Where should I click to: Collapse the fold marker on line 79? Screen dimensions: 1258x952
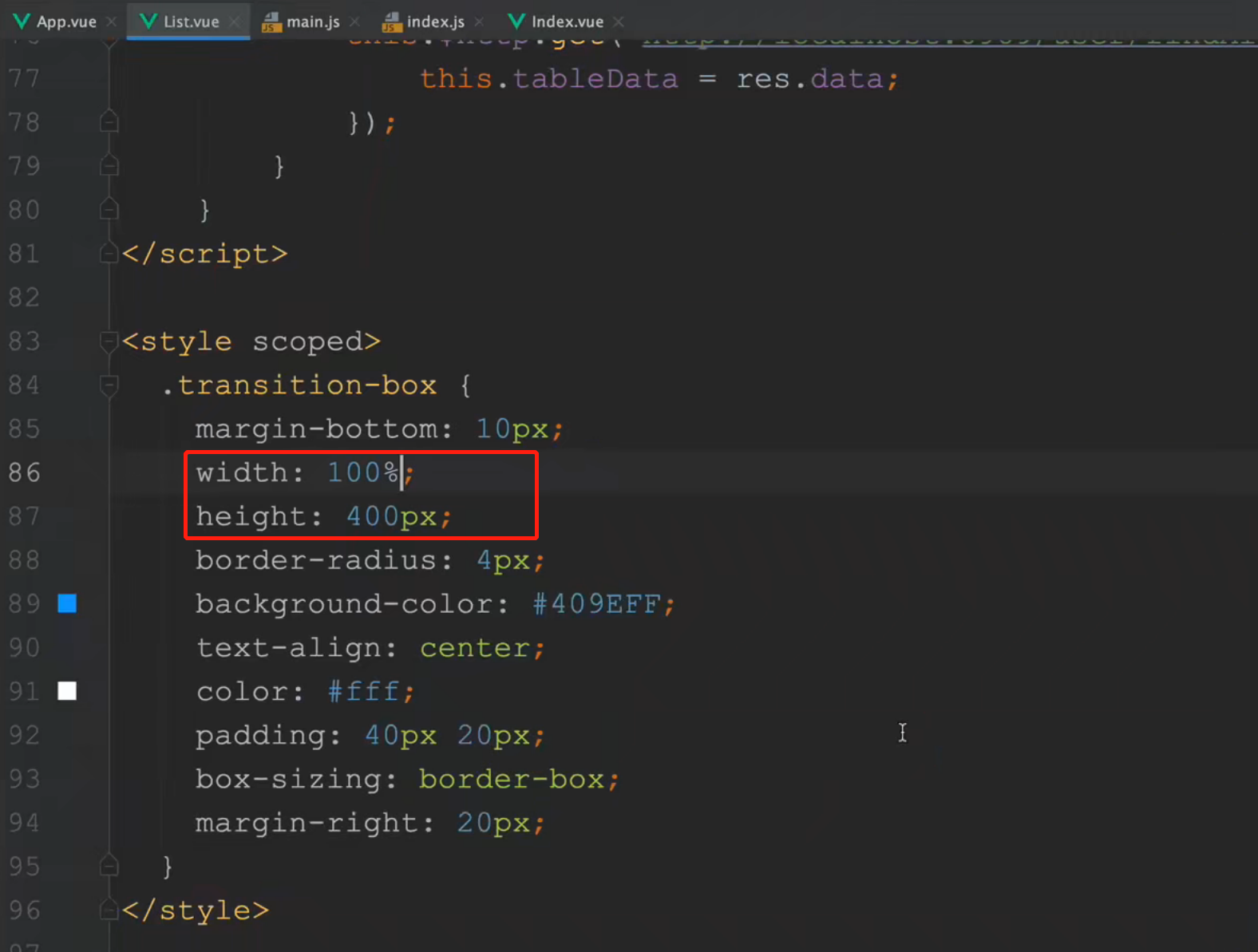(109, 165)
